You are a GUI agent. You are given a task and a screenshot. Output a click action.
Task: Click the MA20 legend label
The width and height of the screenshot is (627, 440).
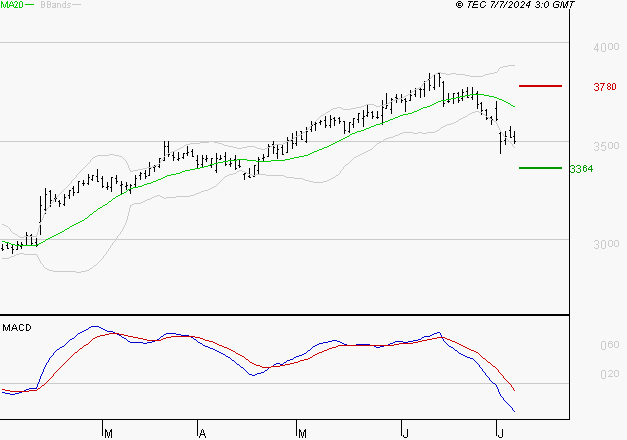(x=12, y=5)
